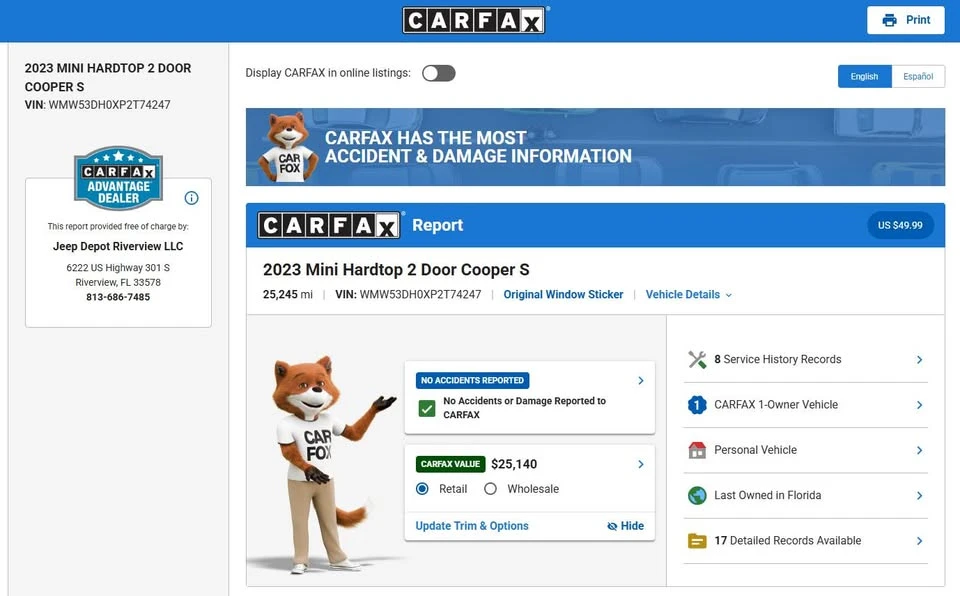960x596 pixels.
Task: Click the CARFAX VALUE green badge
Action: tap(450, 464)
